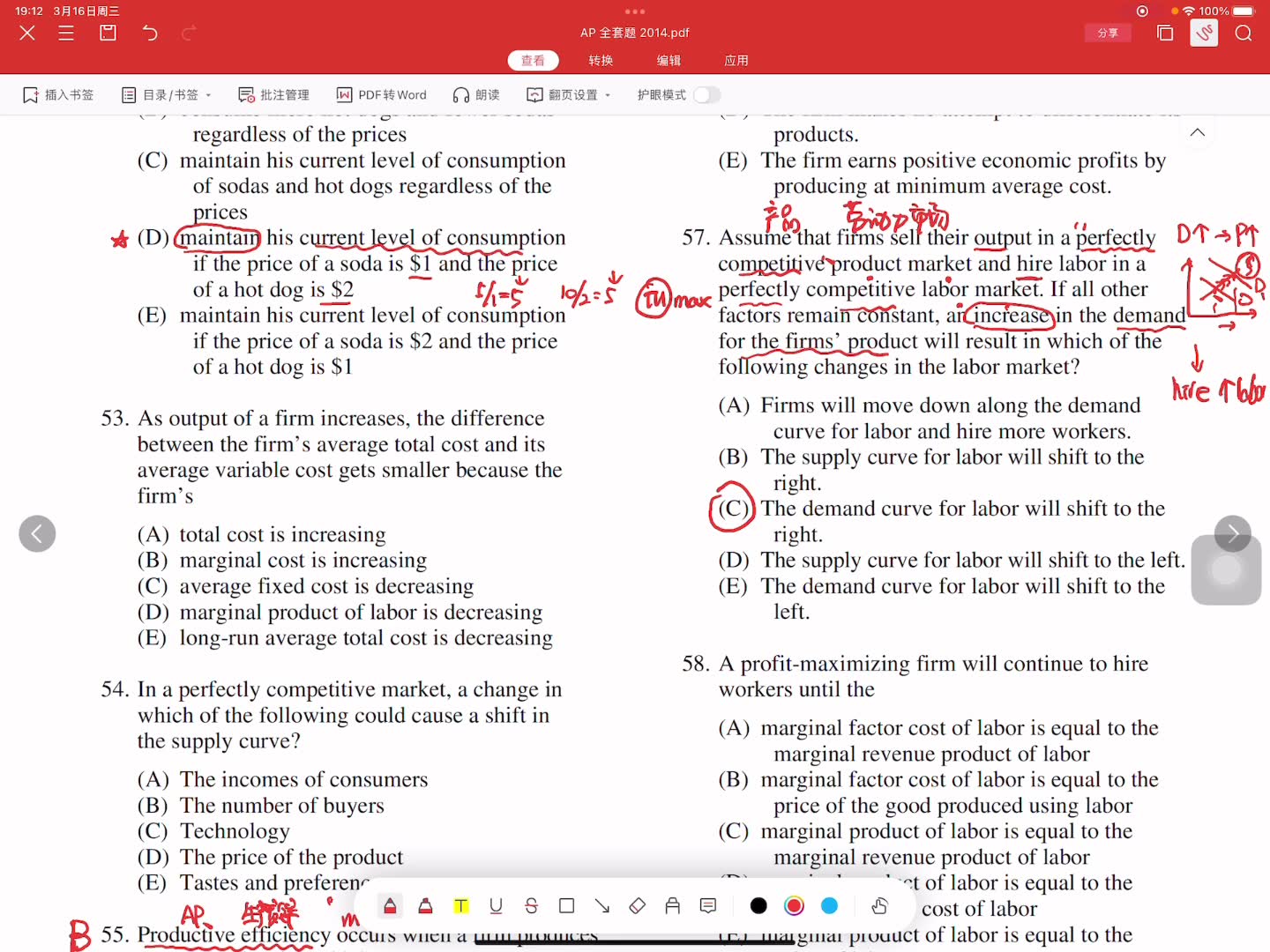The height and width of the screenshot is (952, 1270).
Task: Tap the floating assistive touch button
Action: tap(1226, 569)
